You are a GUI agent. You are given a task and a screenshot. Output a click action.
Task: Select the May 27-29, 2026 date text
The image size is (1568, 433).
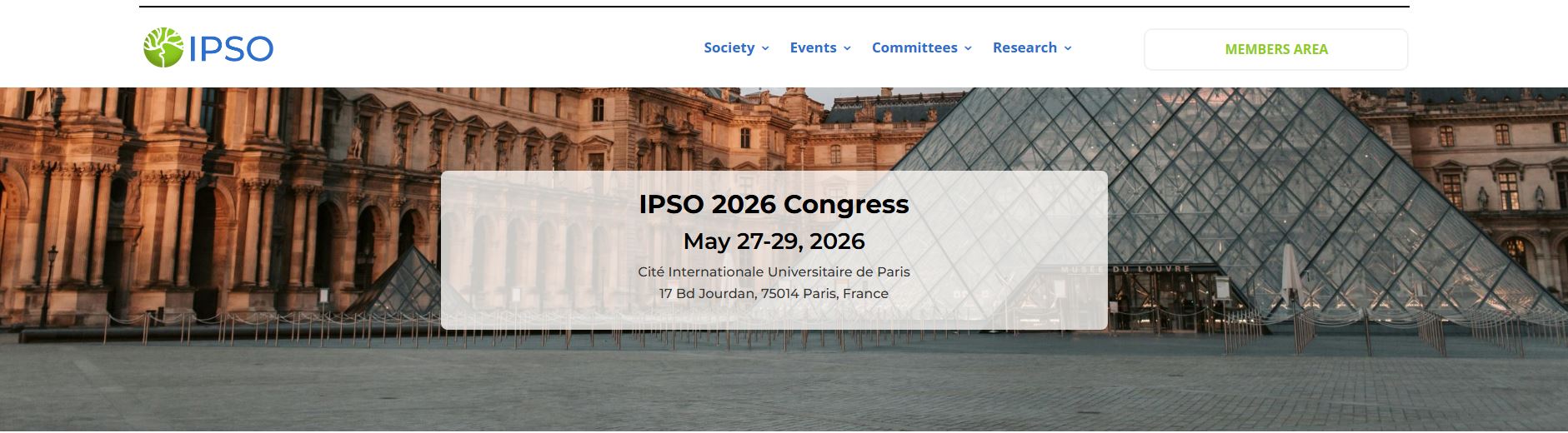point(774,241)
